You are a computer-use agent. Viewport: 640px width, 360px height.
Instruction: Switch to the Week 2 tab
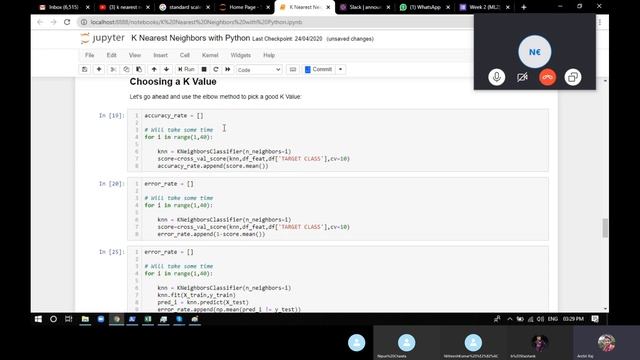click(484, 7)
